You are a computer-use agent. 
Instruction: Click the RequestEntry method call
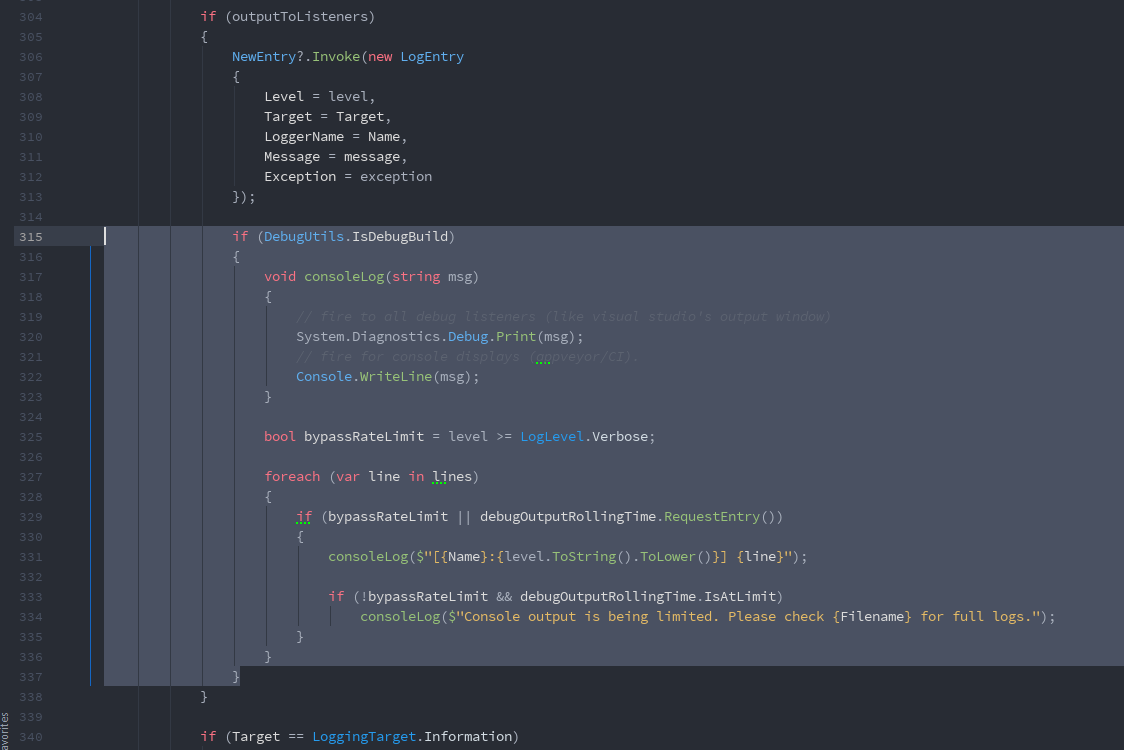[712, 517]
